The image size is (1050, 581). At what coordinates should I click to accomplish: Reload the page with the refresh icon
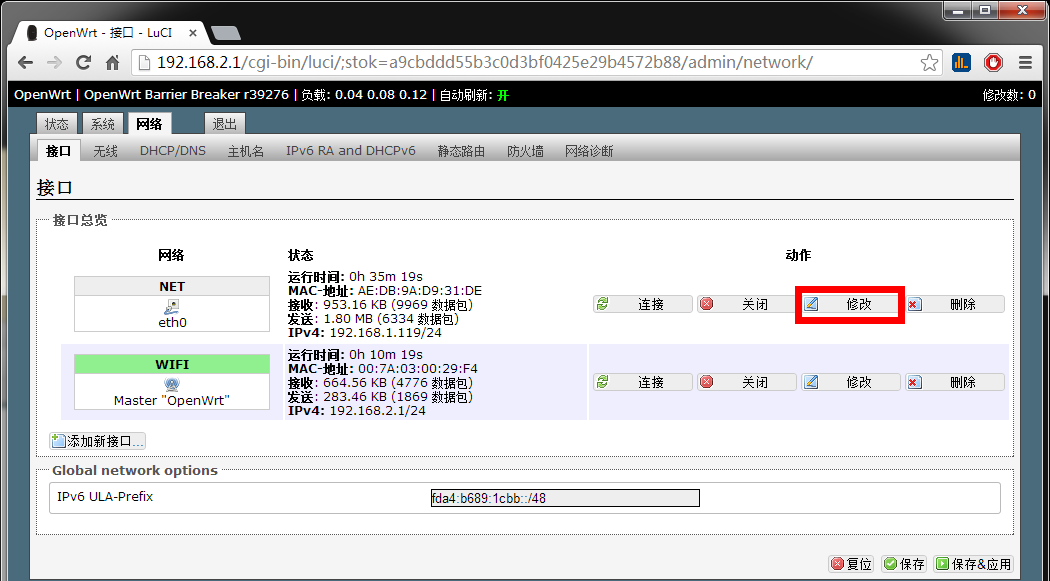(83, 63)
